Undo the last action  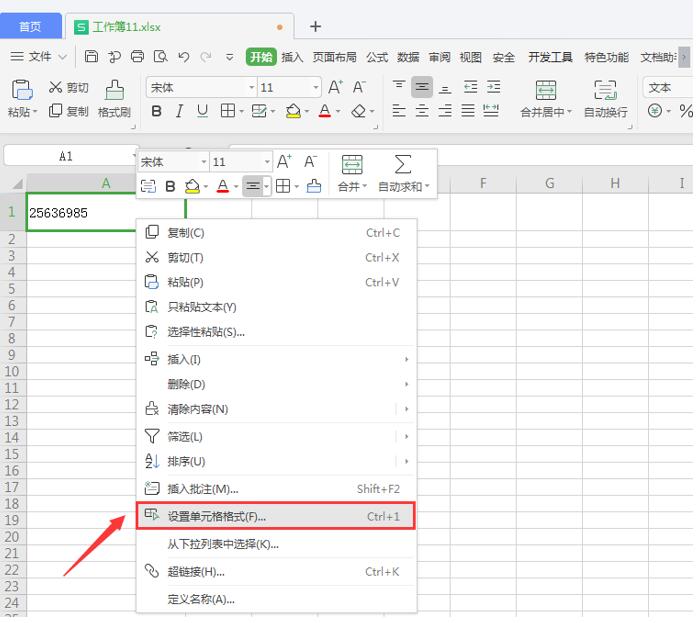click(184, 57)
